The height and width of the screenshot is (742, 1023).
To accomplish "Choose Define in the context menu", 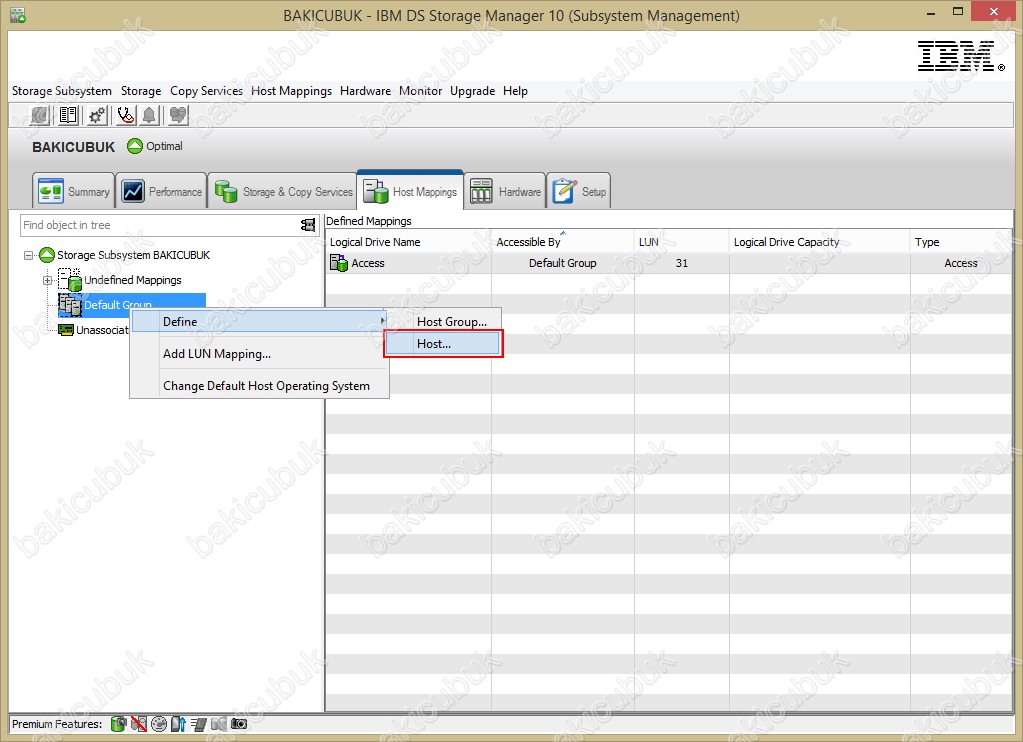I will [x=260, y=322].
